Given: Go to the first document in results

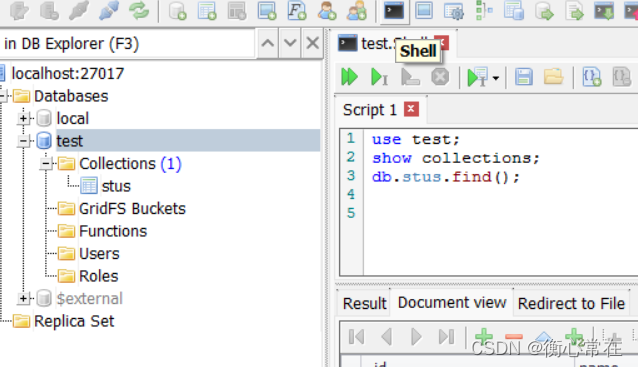Looking at the screenshot, I should (x=356, y=337).
